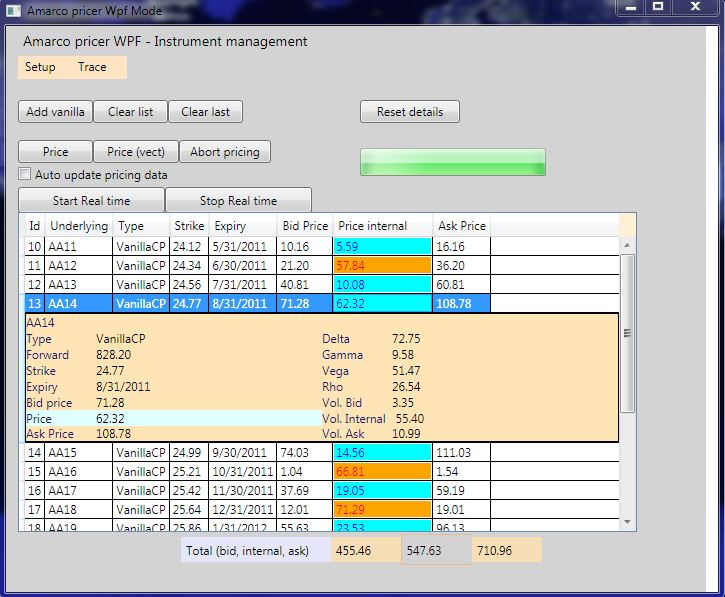
Task: Stop Real time updates
Action: (238, 201)
